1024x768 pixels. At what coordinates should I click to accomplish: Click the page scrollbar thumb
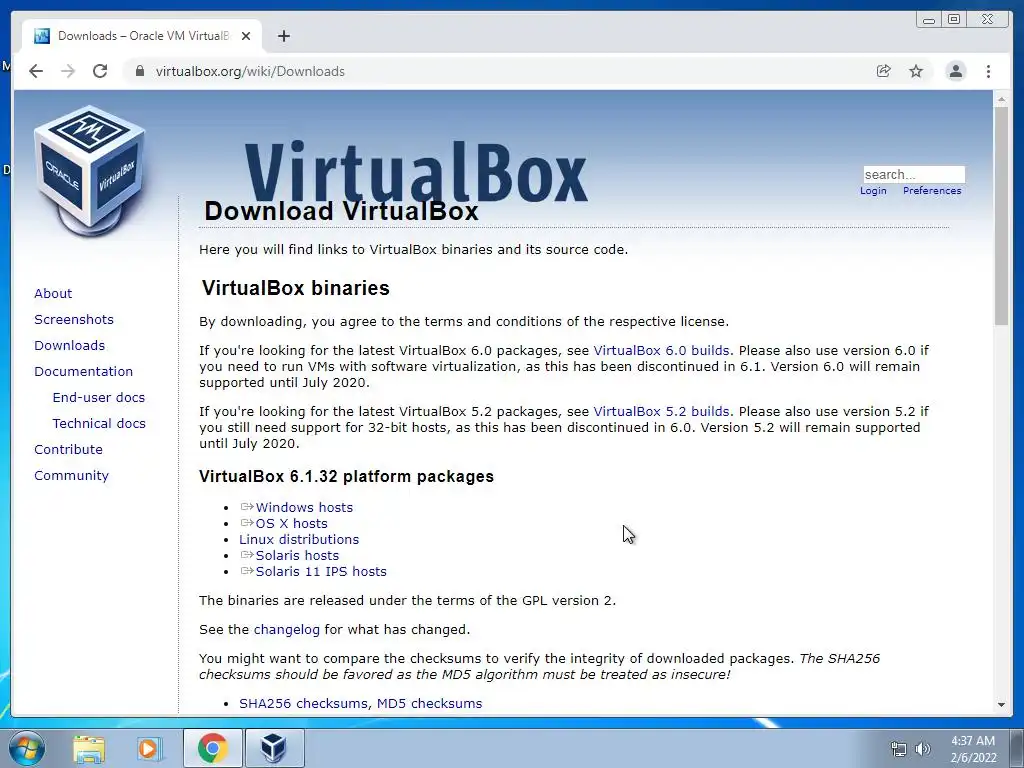[1001, 216]
